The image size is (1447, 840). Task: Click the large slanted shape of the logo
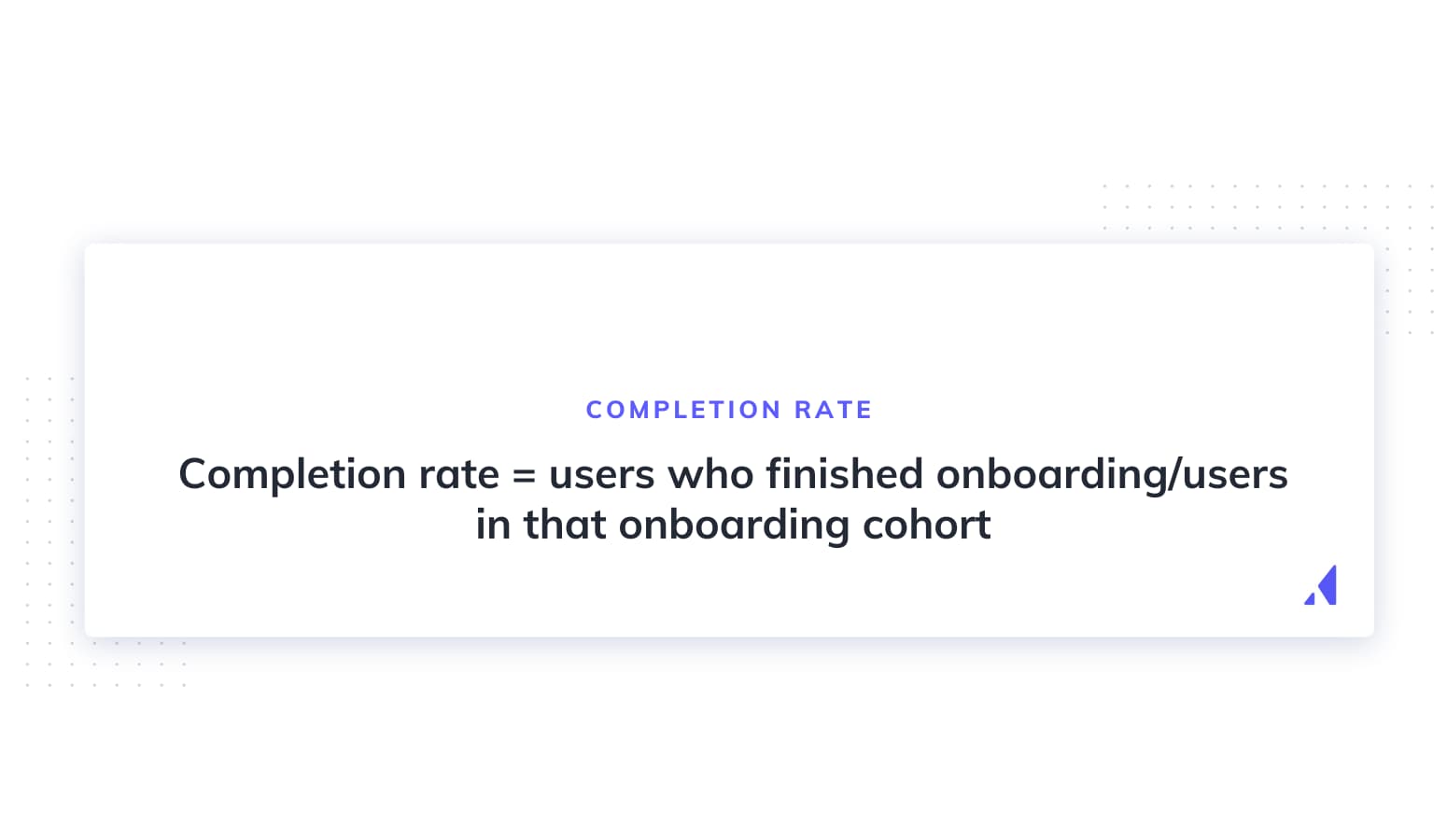tap(1328, 584)
